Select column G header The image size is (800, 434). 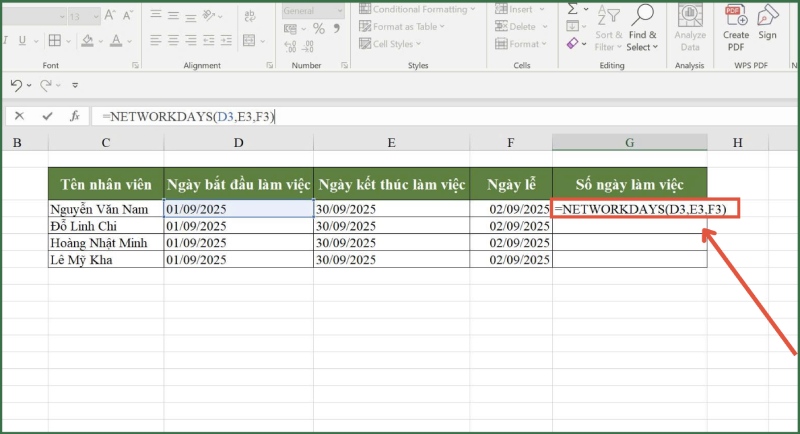629,144
